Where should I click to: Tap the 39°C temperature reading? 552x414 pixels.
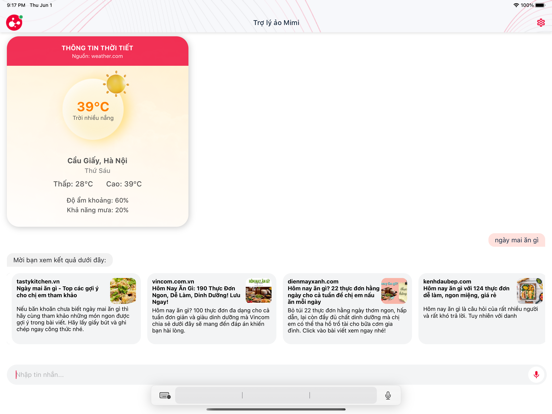(x=93, y=107)
